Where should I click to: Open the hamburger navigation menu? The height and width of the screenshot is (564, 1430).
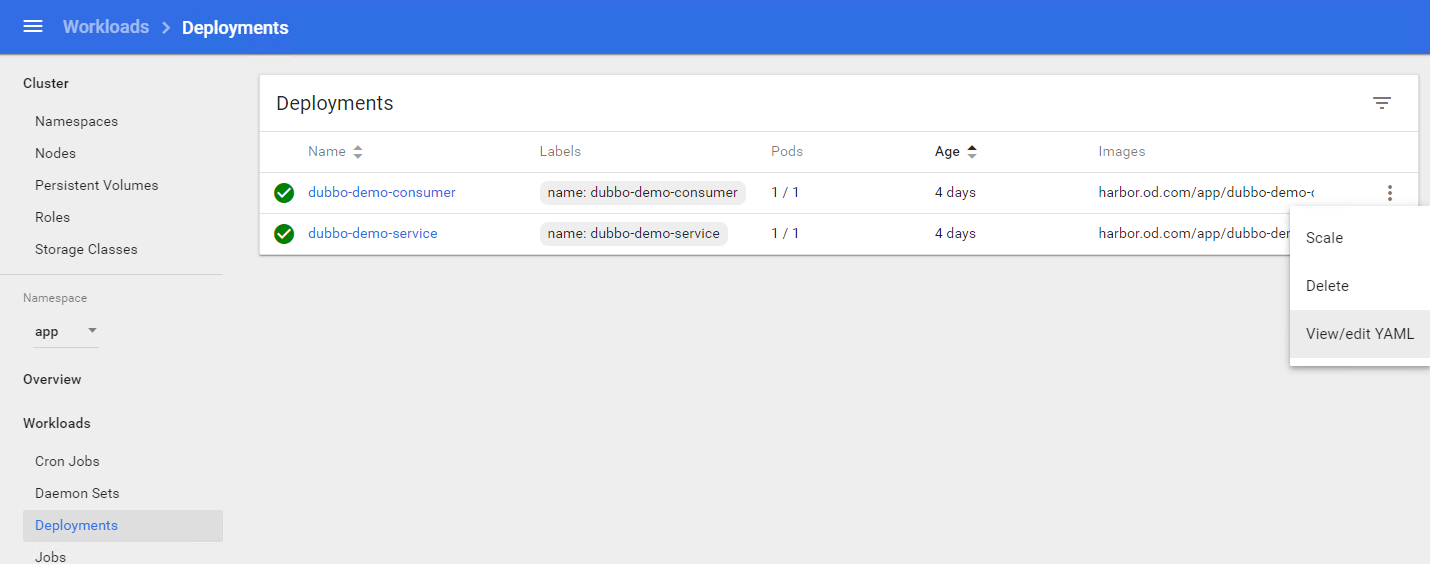coord(33,27)
